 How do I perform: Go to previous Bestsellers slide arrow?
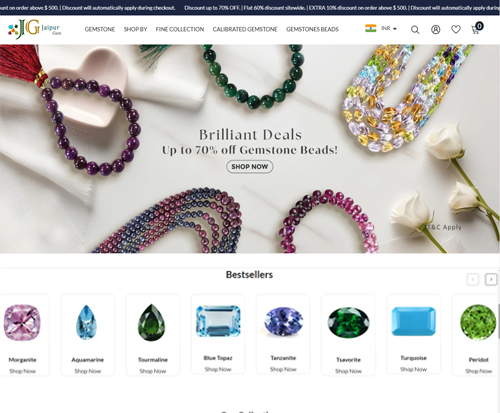(x=473, y=279)
